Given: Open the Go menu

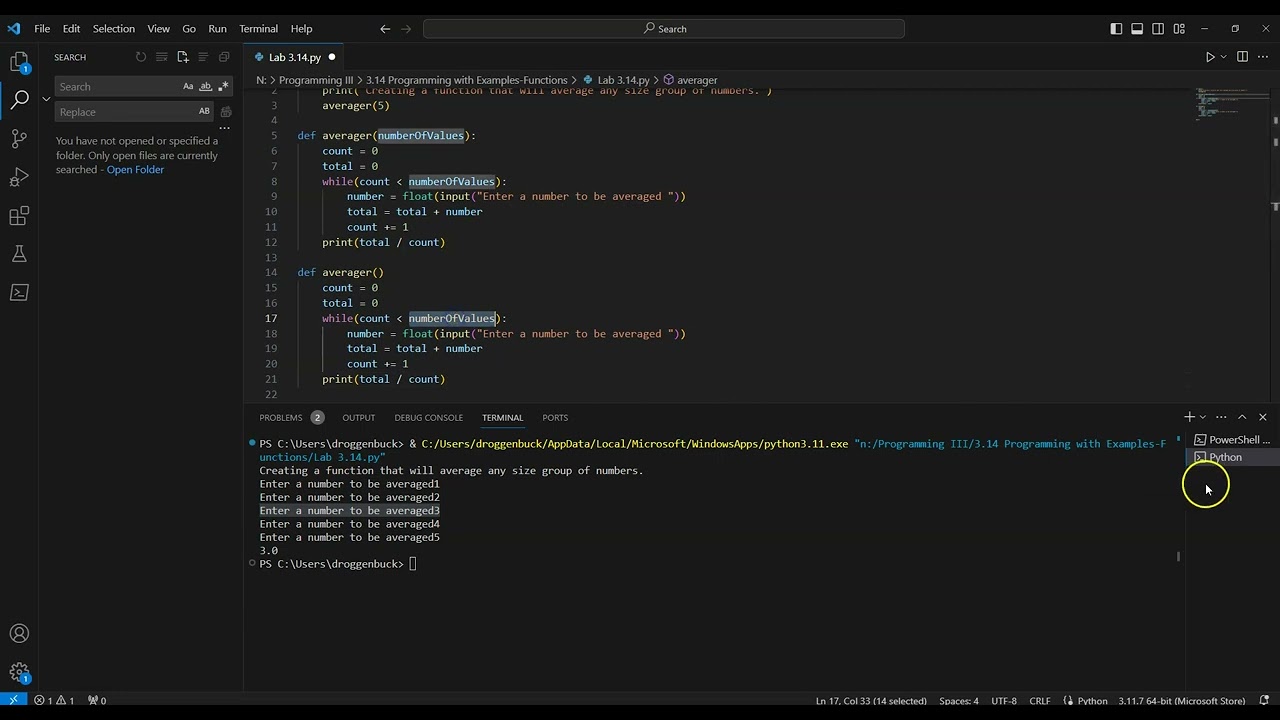Looking at the screenshot, I should pos(189,29).
